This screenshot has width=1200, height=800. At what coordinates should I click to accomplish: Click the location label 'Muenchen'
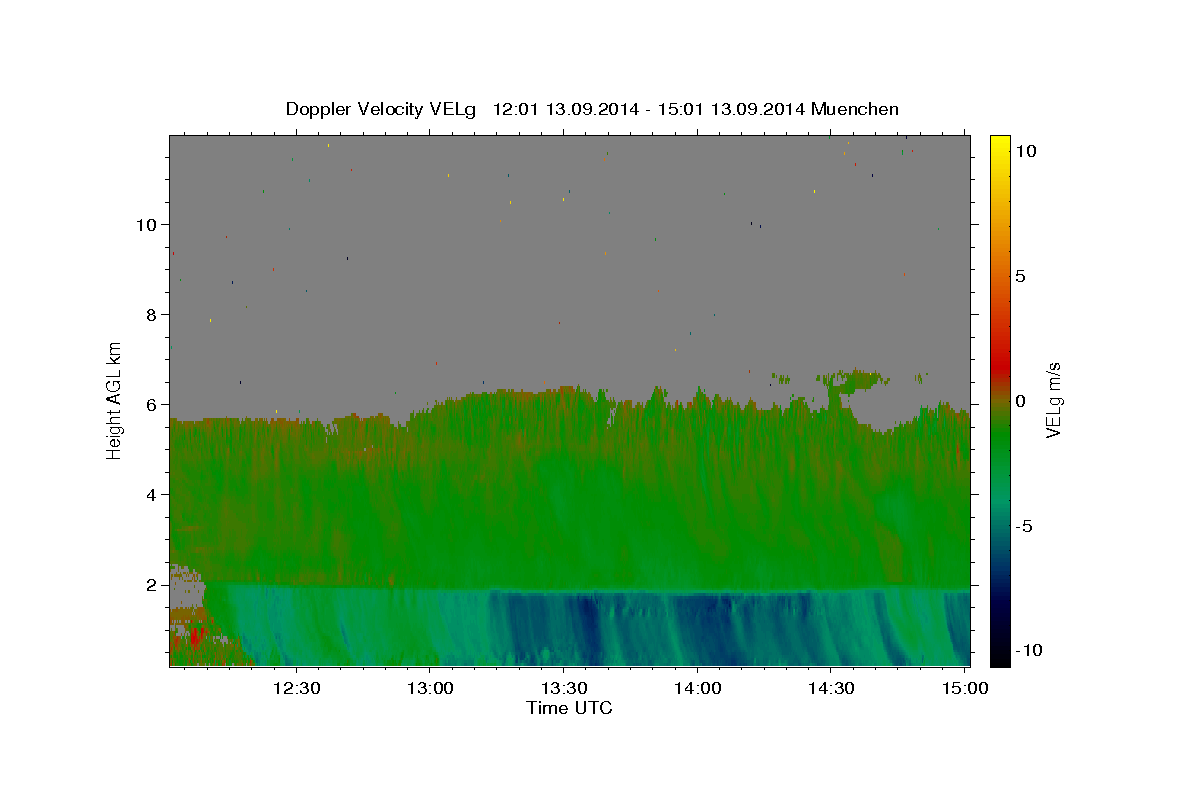click(856, 109)
